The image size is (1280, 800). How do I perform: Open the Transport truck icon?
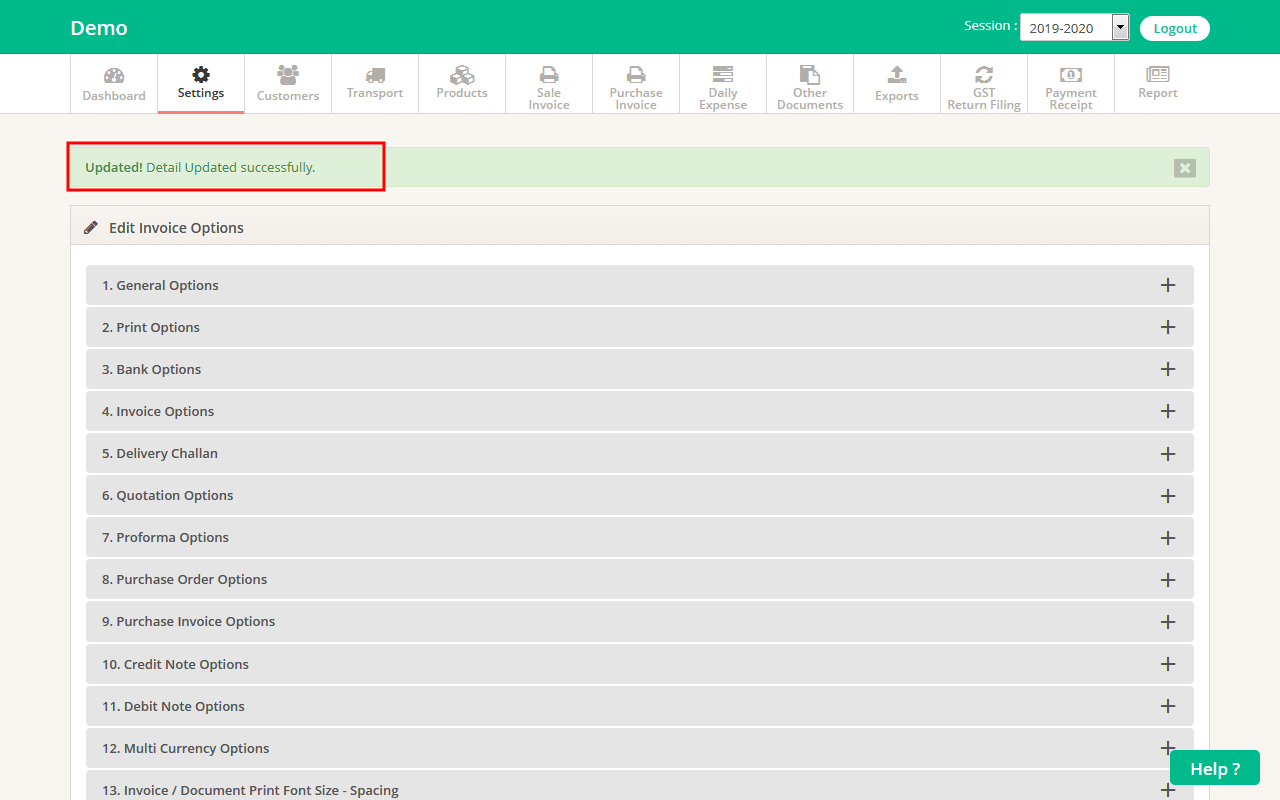click(x=375, y=75)
